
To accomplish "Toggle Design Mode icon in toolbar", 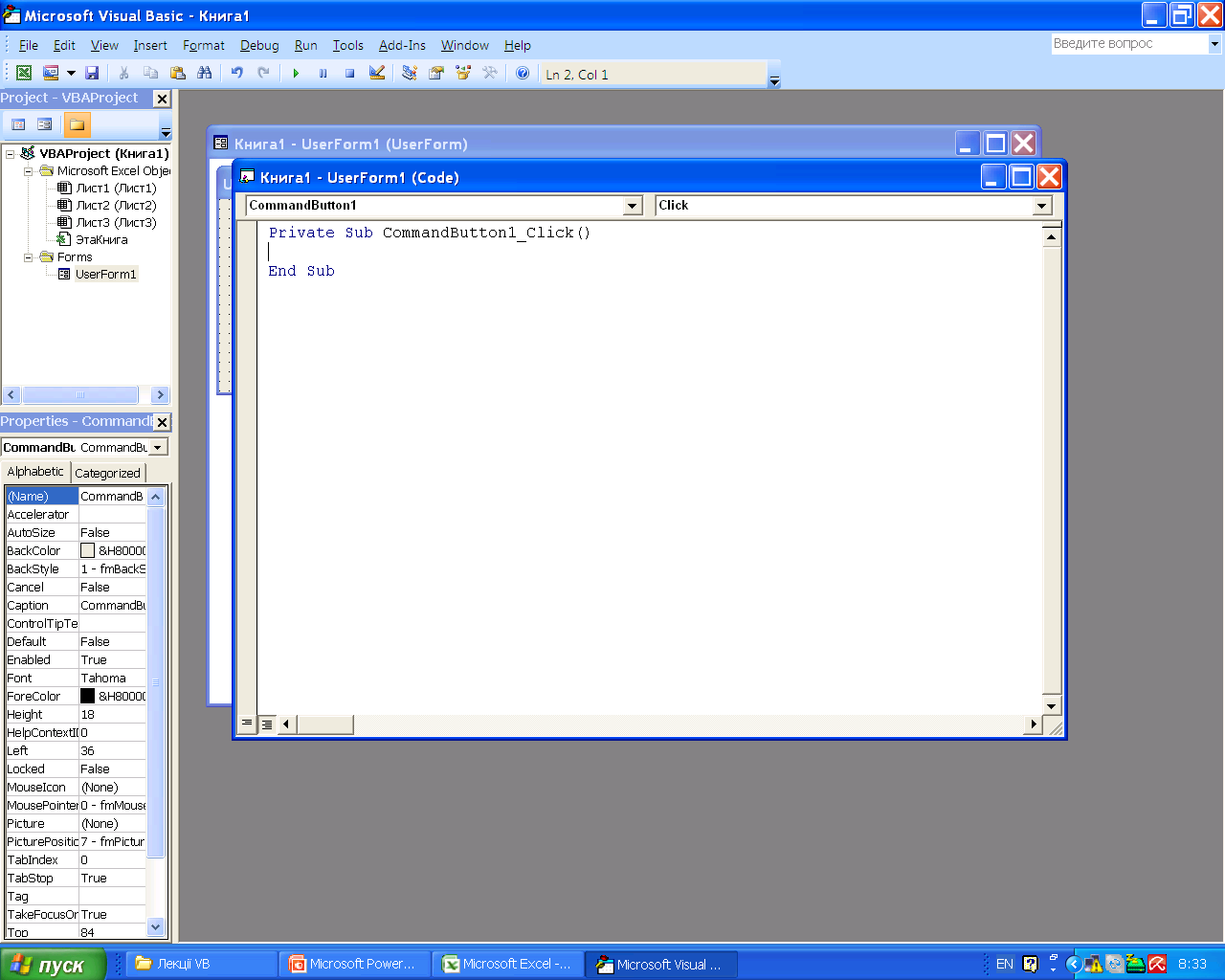I will tap(377, 73).
